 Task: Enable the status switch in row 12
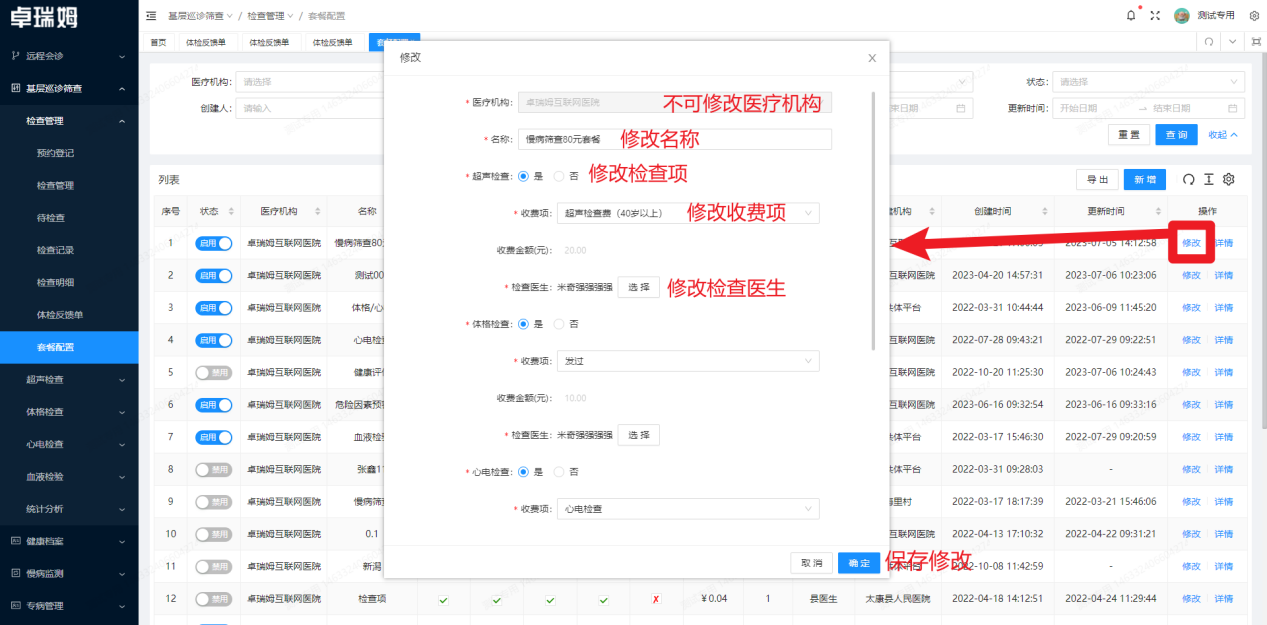tap(214, 598)
